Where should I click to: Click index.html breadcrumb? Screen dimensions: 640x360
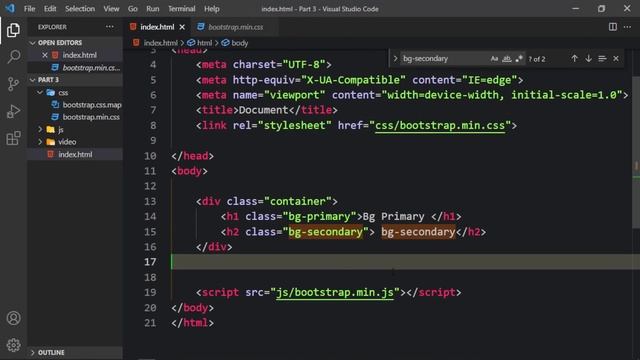pyautogui.click(x=160, y=43)
